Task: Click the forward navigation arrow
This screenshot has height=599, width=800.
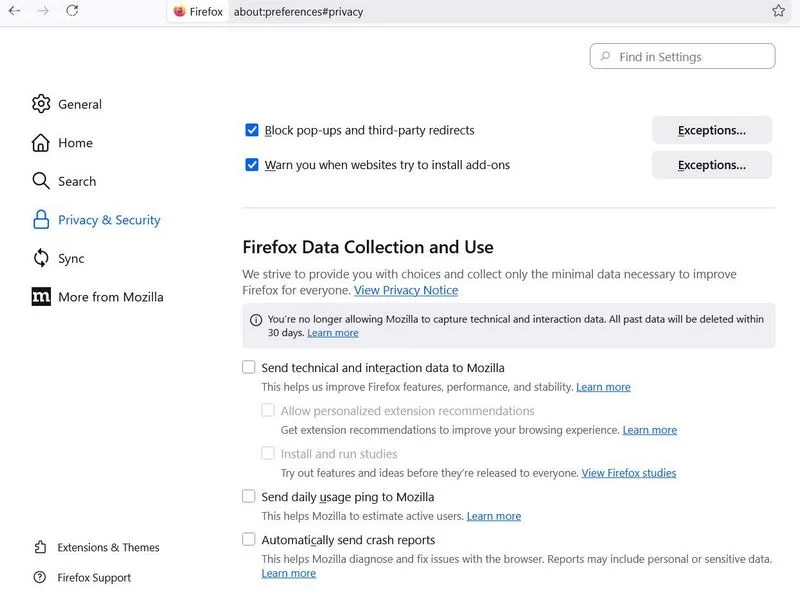Action: tap(43, 11)
